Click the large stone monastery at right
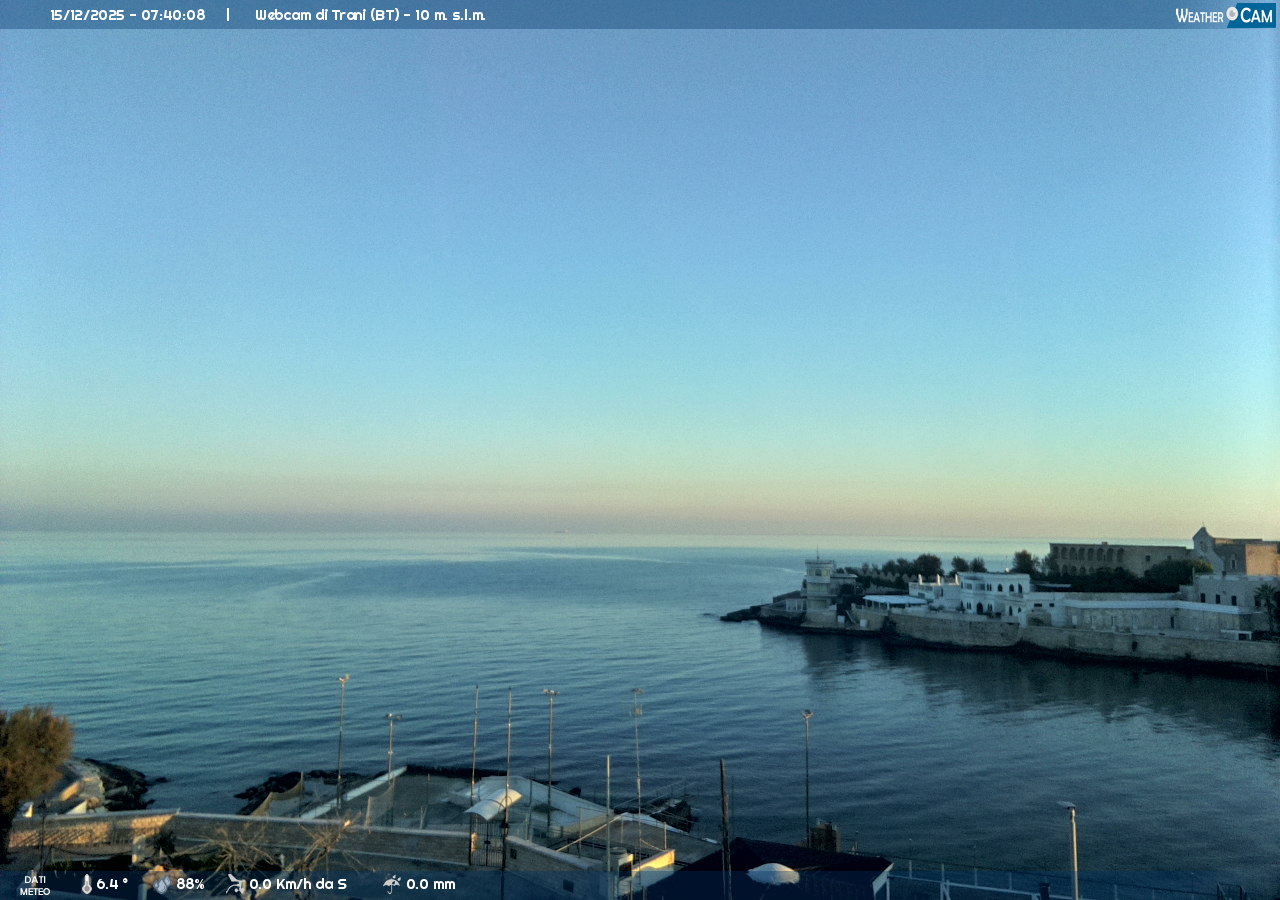1280x900 pixels. pyautogui.click(x=1117, y=558)
